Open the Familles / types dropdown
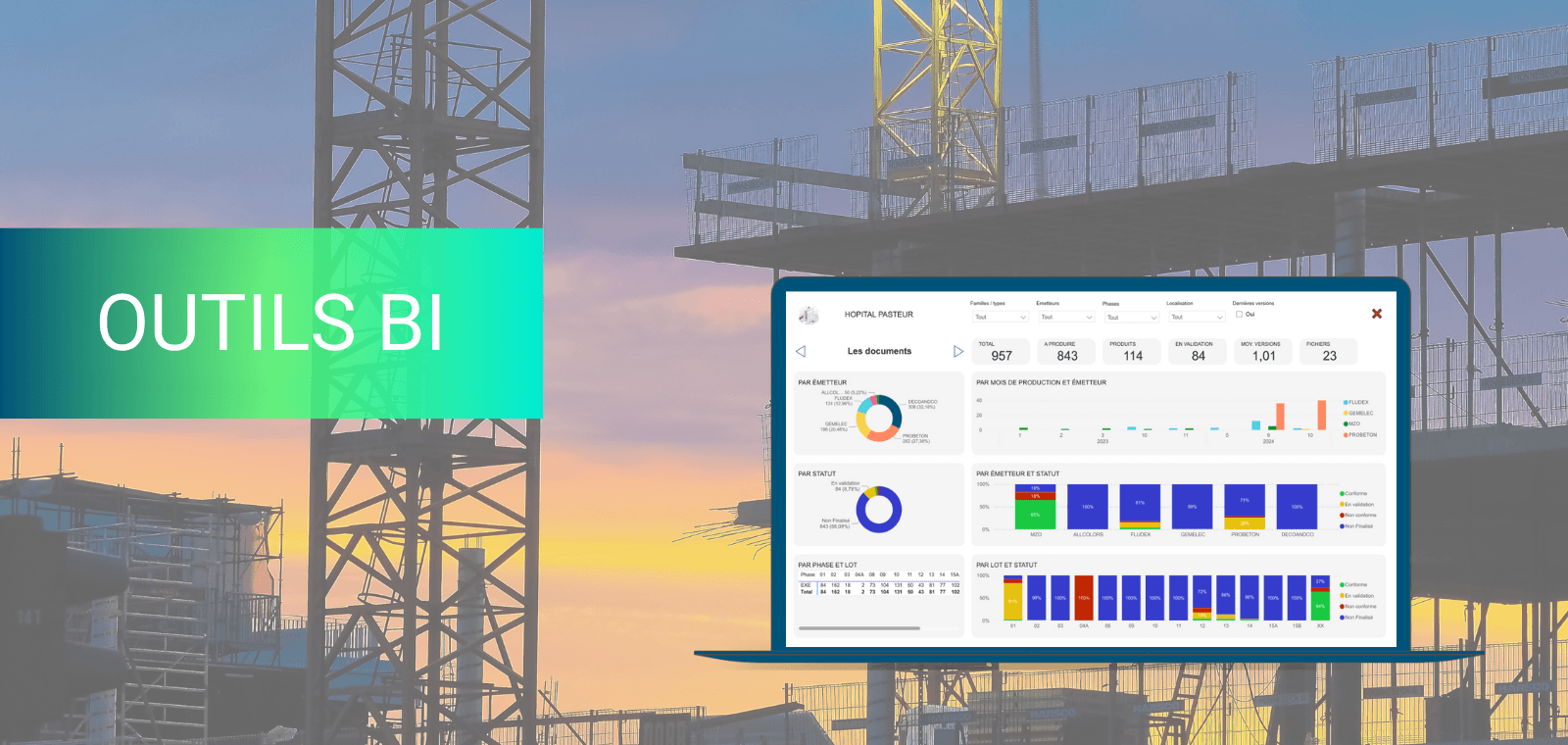 pos(1001,318)
